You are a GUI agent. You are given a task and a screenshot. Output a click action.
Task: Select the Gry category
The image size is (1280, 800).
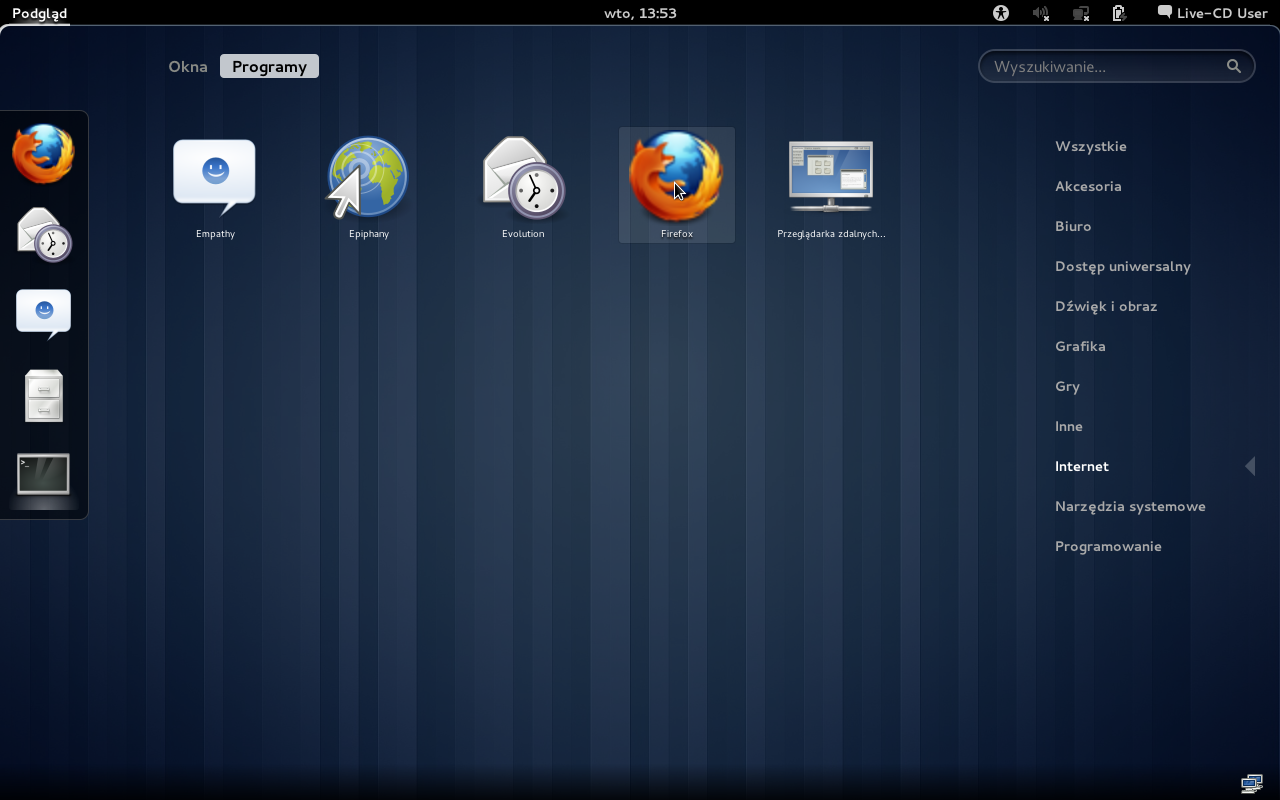click(1067, 386)
